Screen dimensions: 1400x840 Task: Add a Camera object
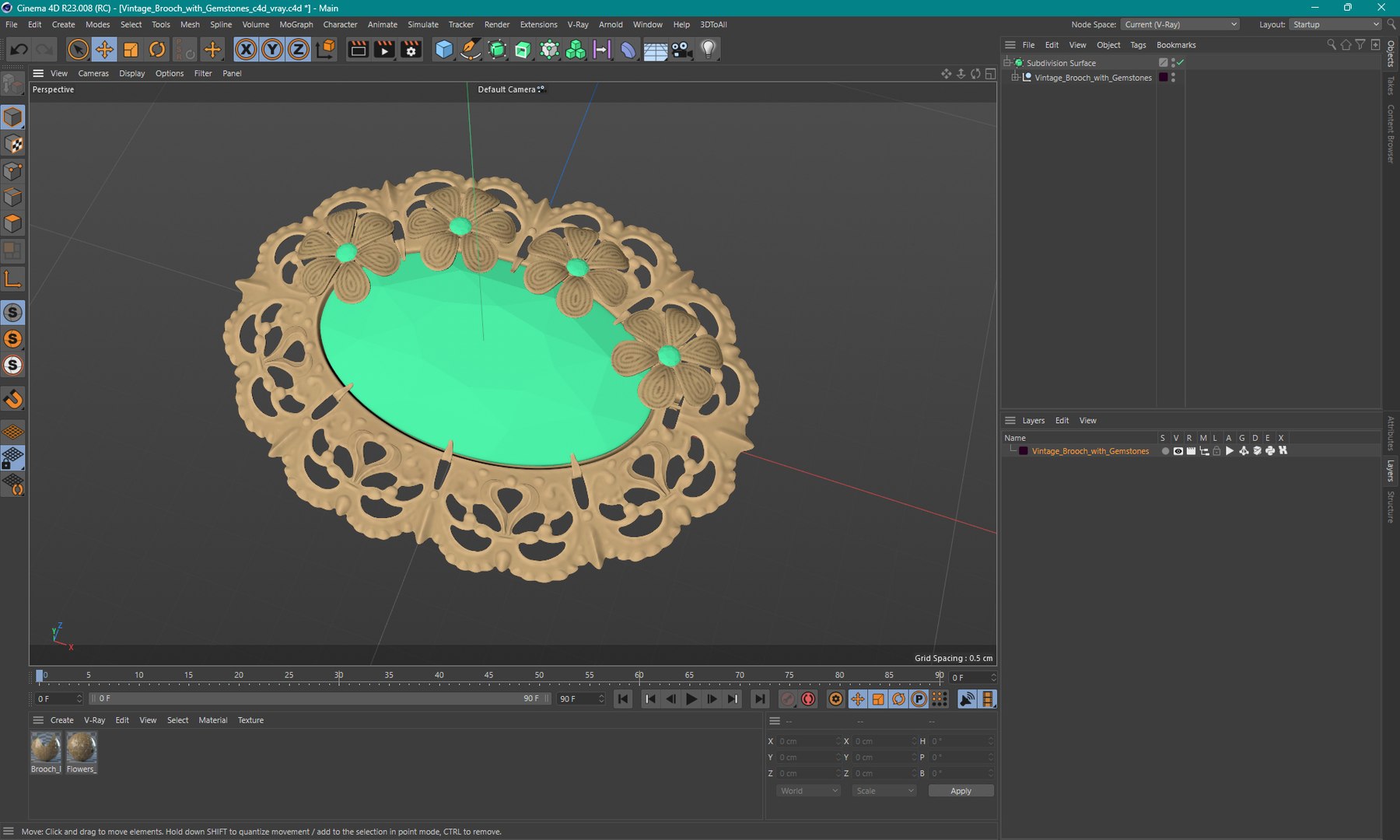pyautogui.click(x=681, y=50)
